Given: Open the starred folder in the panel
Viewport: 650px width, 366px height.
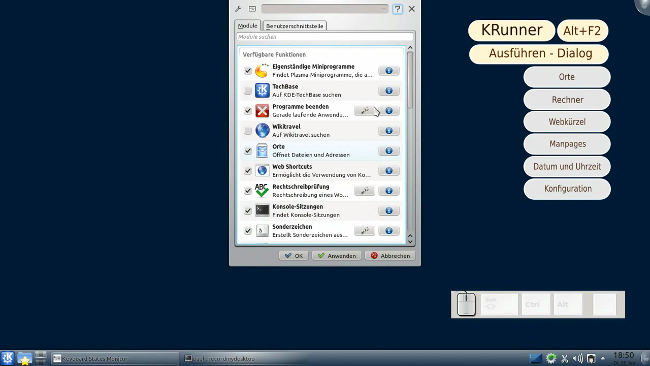Looking at the screenshot, I should 24,359.
